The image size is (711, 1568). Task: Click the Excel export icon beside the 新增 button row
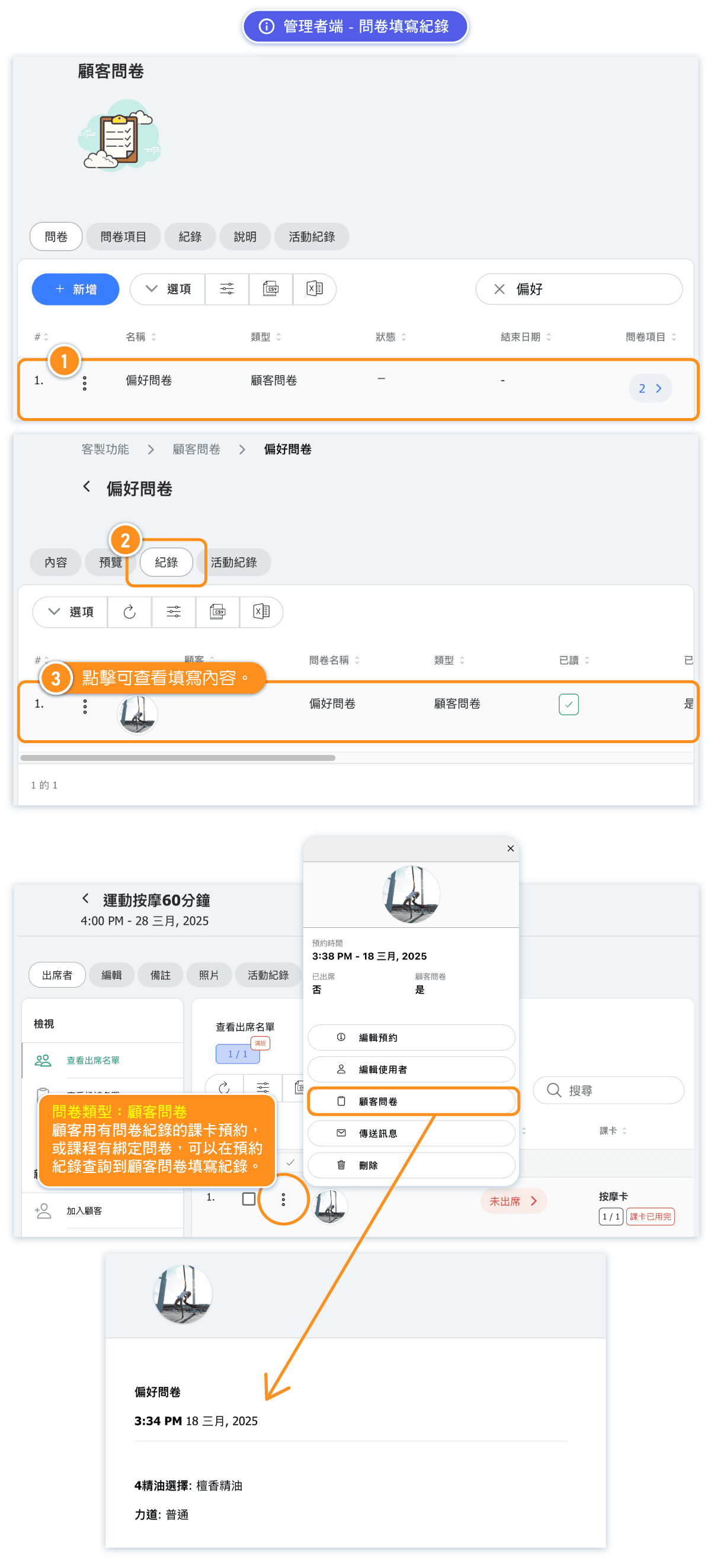tap(315, 289)
